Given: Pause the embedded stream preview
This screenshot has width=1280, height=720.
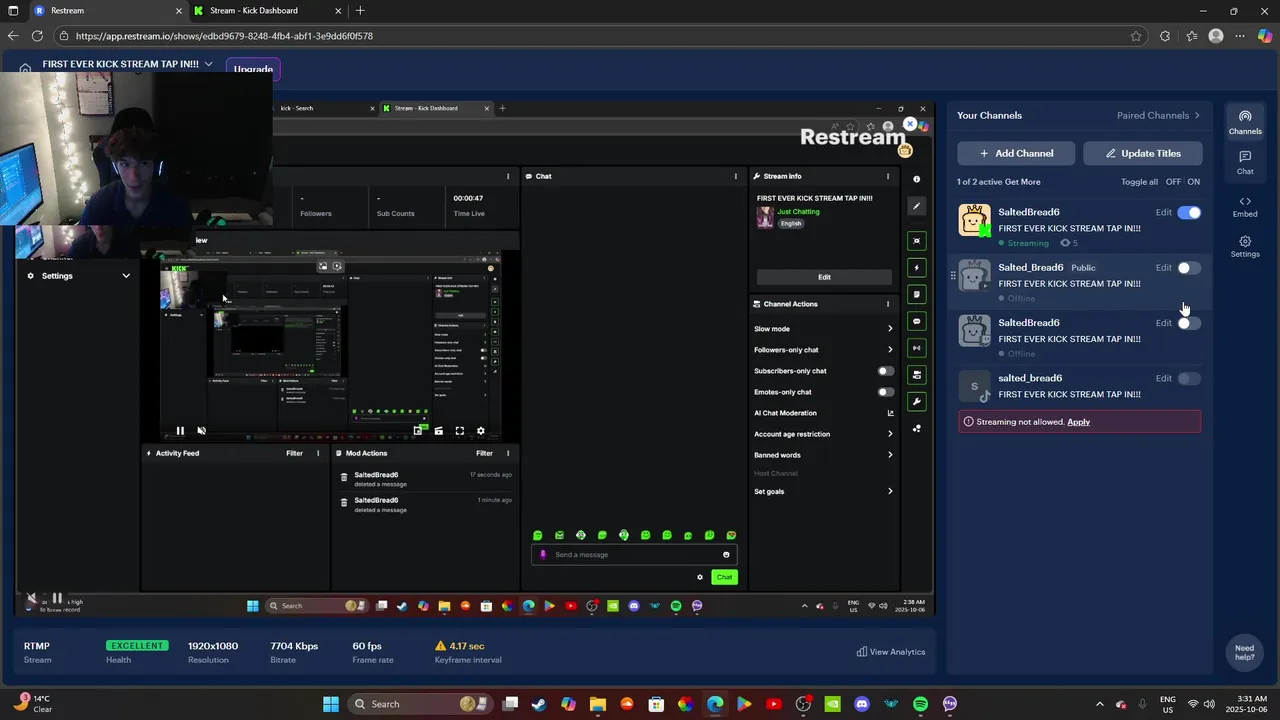Looking at the screenshot, I should 180,431.
